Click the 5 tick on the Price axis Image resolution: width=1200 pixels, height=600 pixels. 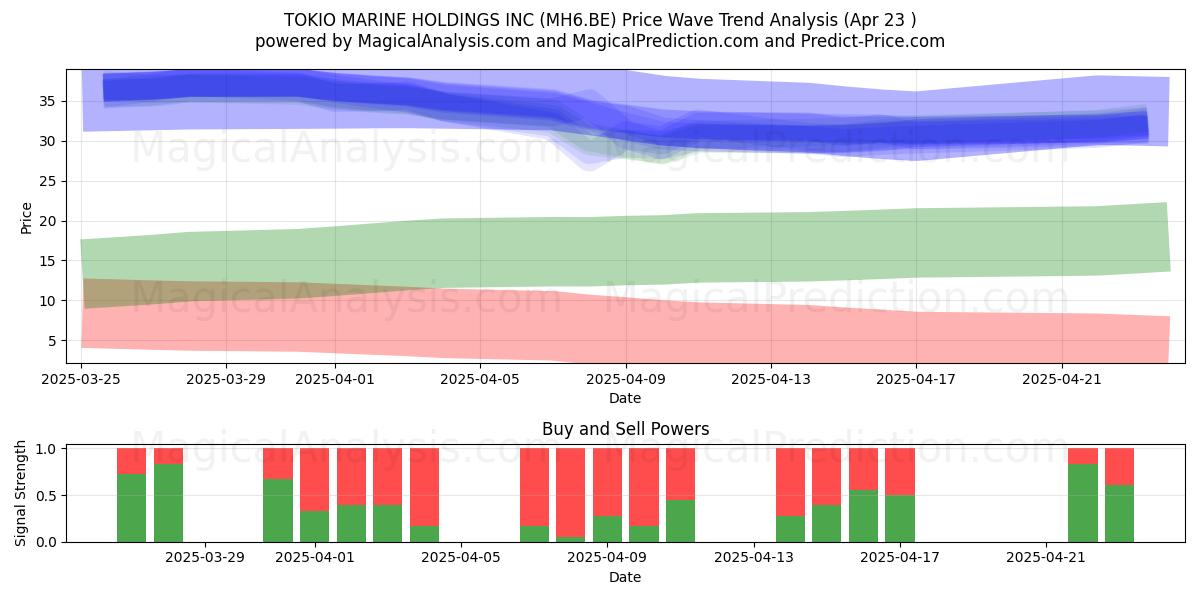point(53,341)
